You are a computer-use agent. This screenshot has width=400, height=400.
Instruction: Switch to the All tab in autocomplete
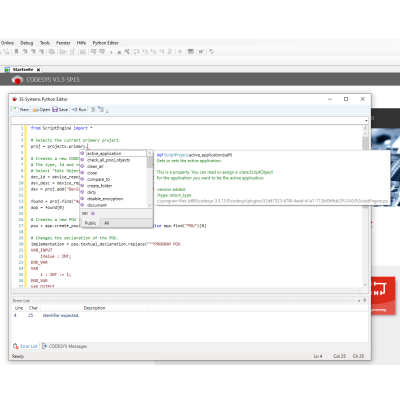(x=106, y=223)
